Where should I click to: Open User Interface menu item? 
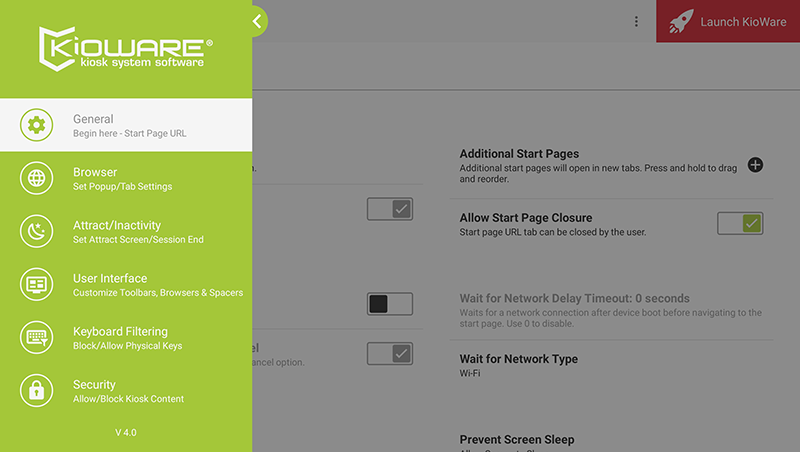point(126,284)
